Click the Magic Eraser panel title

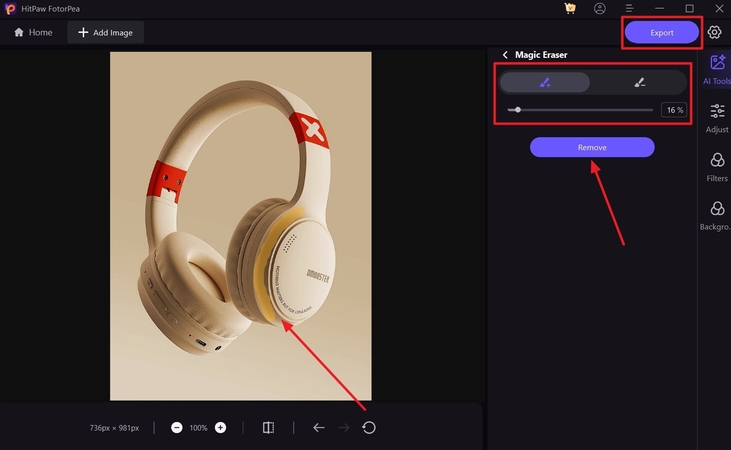point(541,55)
